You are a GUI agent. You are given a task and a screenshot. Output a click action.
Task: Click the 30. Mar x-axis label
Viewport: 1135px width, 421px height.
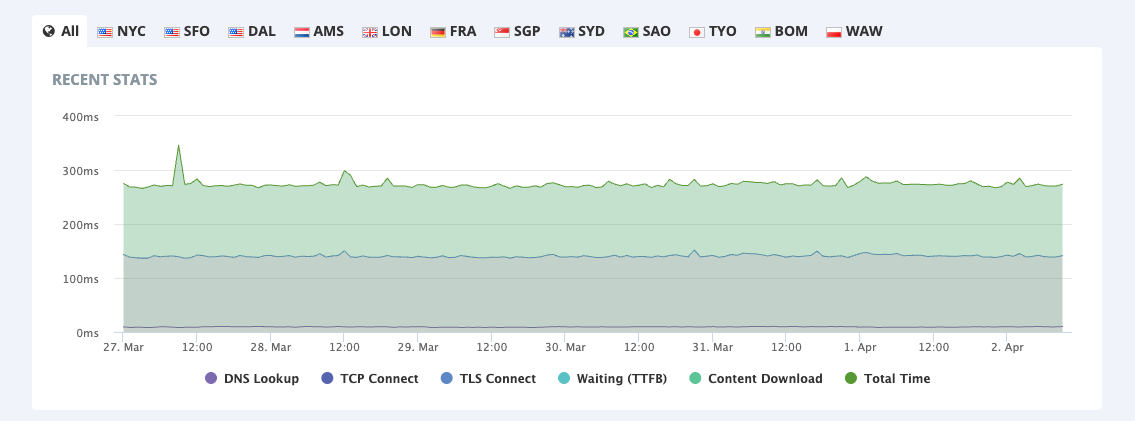tap(565, 347)
